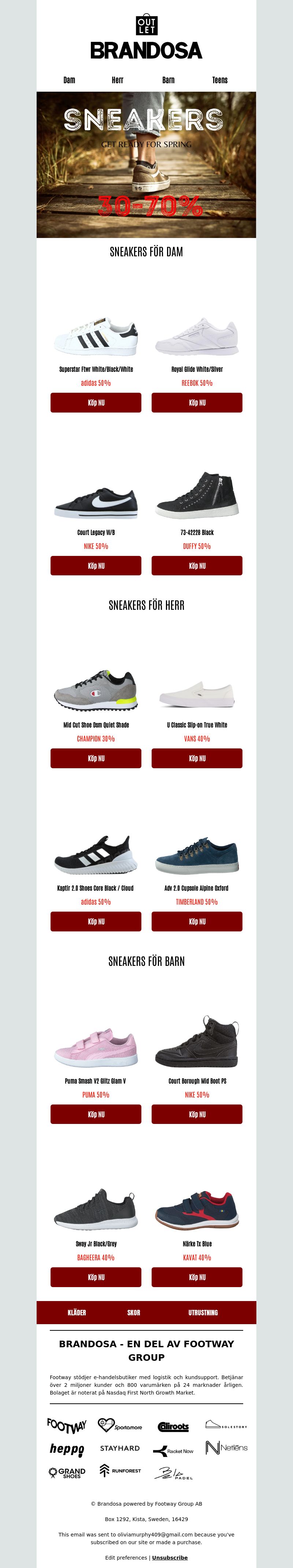Open UTRUSTNING in the red footer bar
The width and height of the screenshot is (293, 1568).
pos(203,1312)
